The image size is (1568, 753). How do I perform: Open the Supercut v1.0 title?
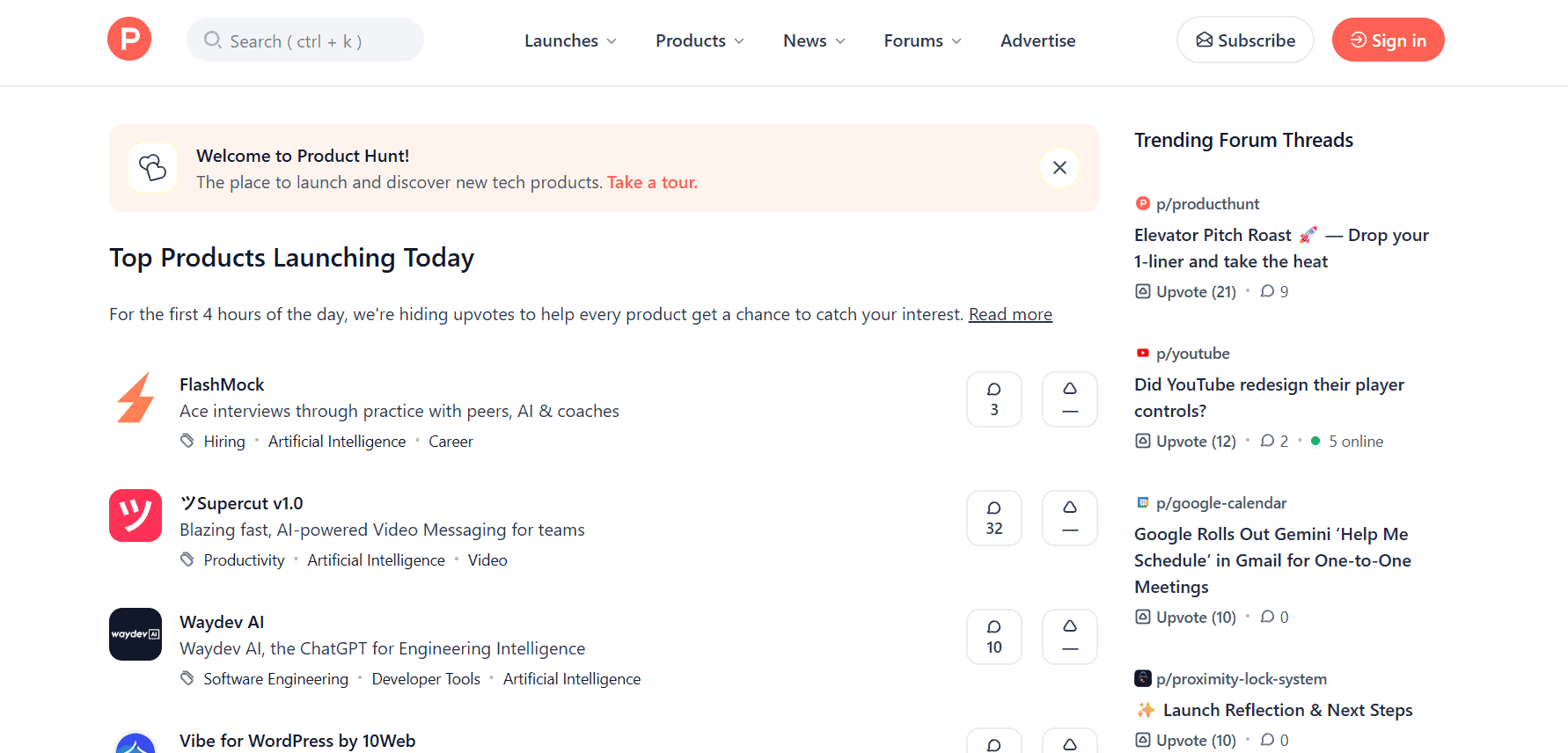(x=241, y=503)
